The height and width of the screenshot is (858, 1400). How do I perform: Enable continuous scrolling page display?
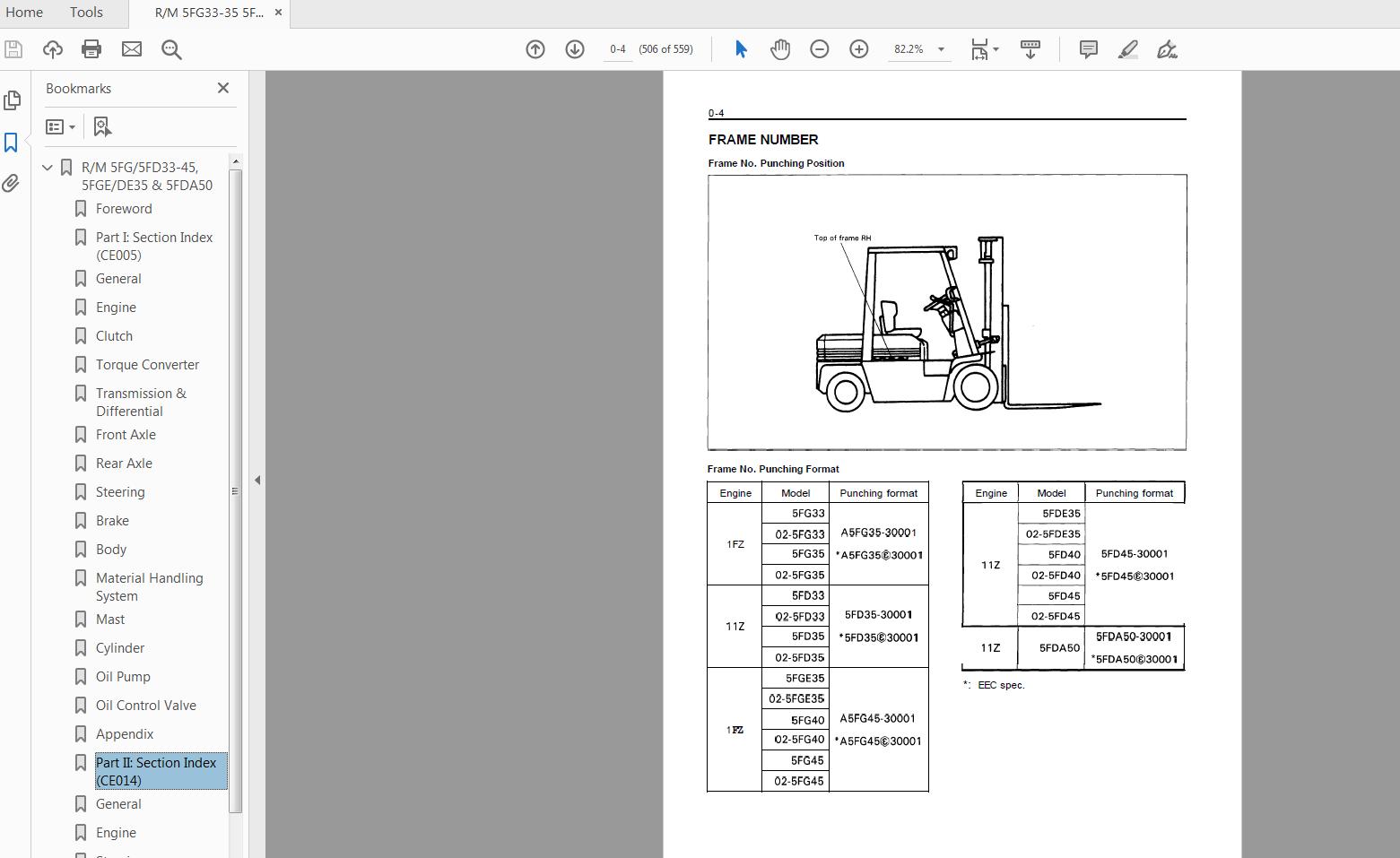click(x=1030, y=49)
